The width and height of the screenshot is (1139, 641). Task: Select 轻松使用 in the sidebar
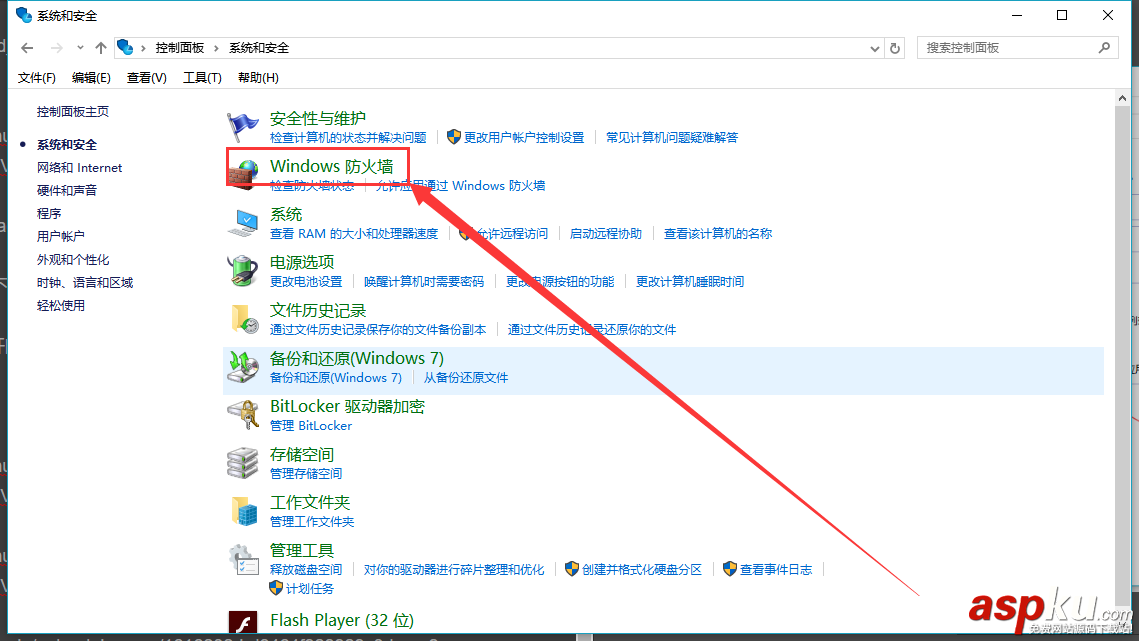60,306
